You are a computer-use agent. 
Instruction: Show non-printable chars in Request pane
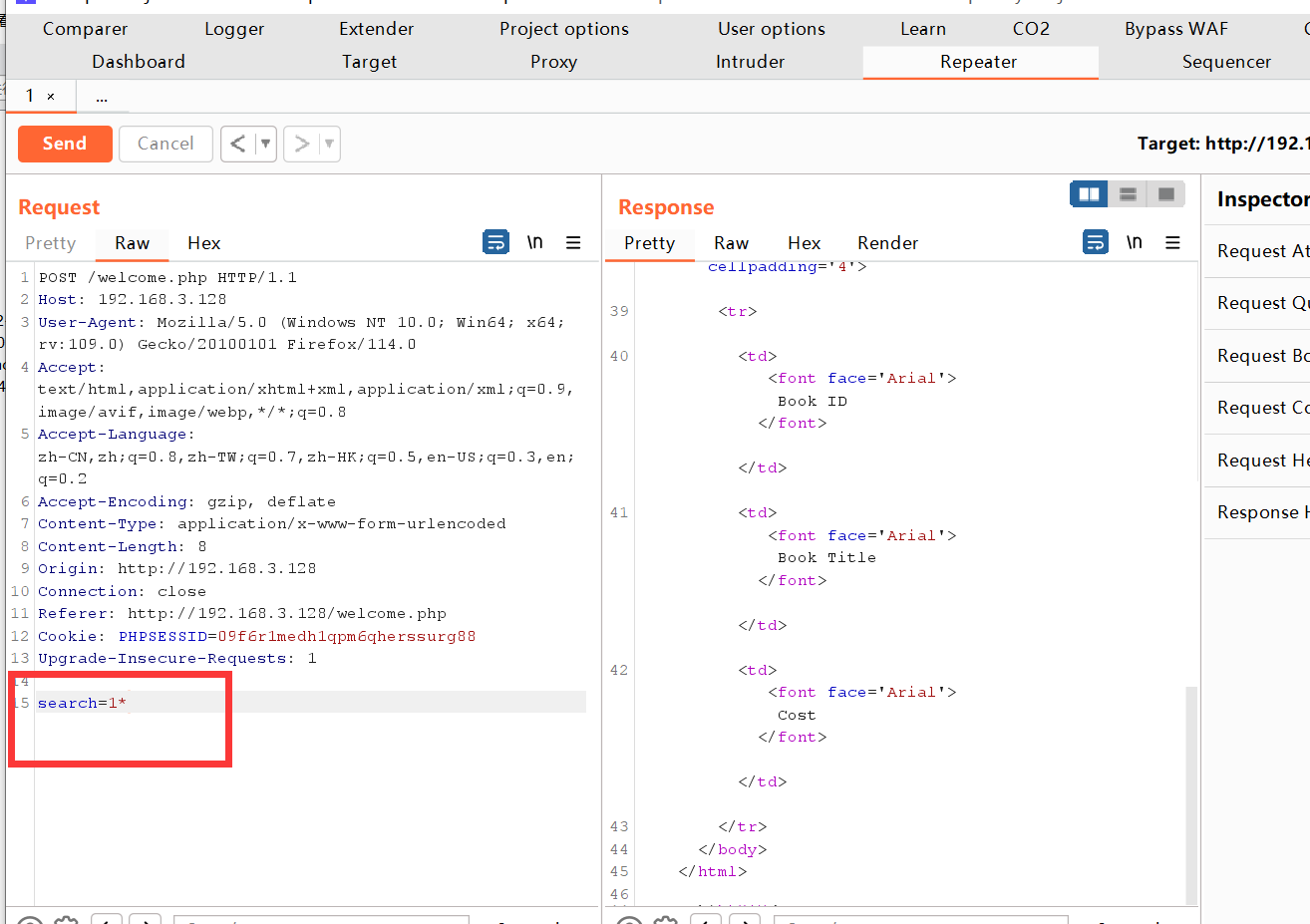tap(535, 242)
